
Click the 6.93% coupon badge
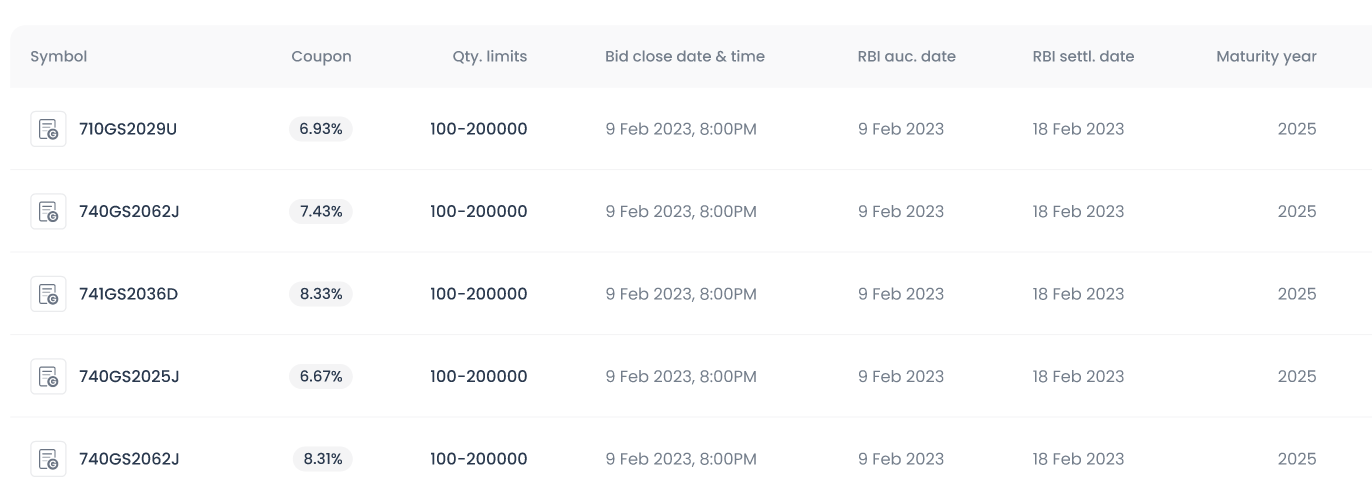click(321, 129)
